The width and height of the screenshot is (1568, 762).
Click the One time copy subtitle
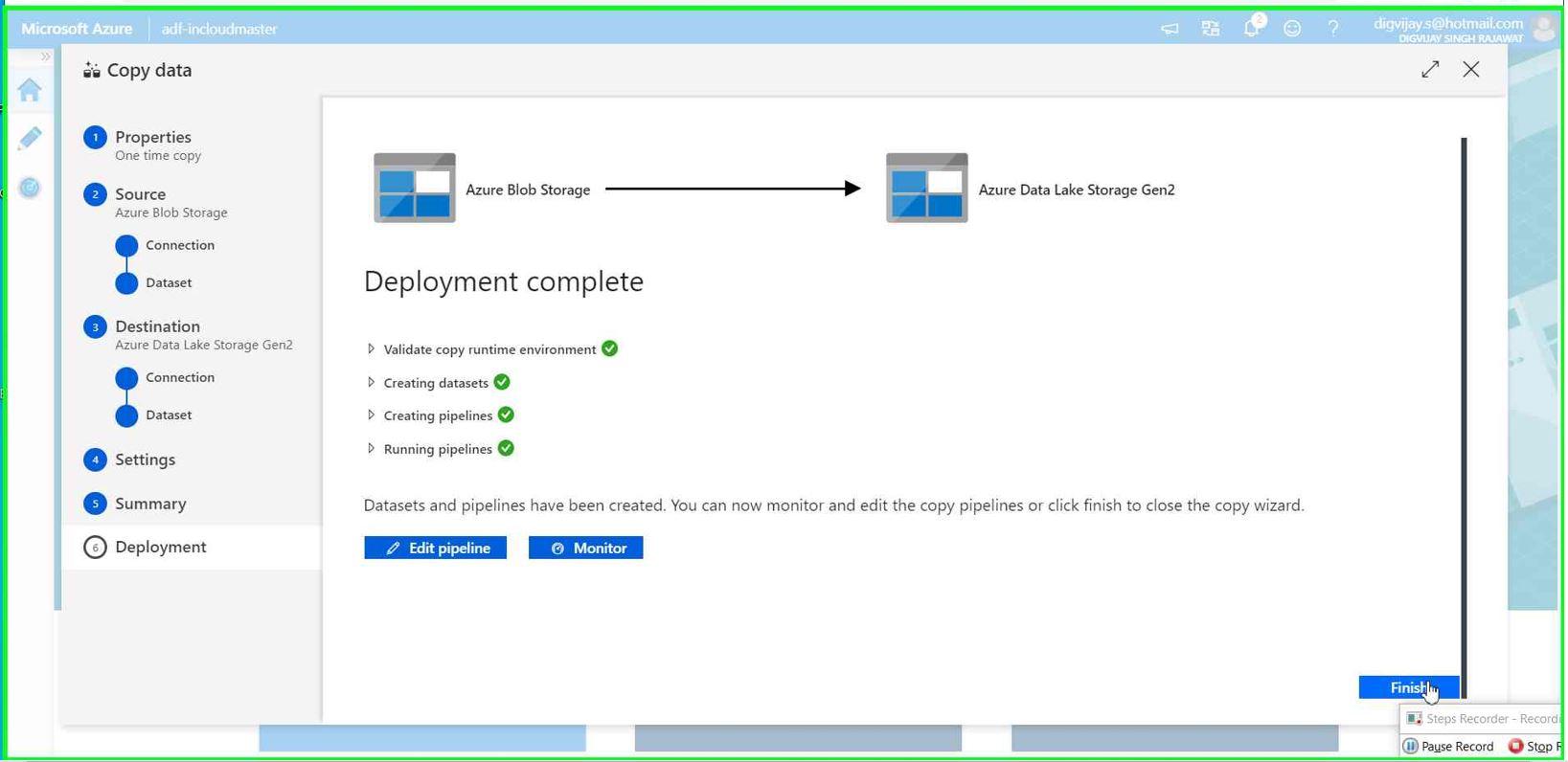point(158,156)
